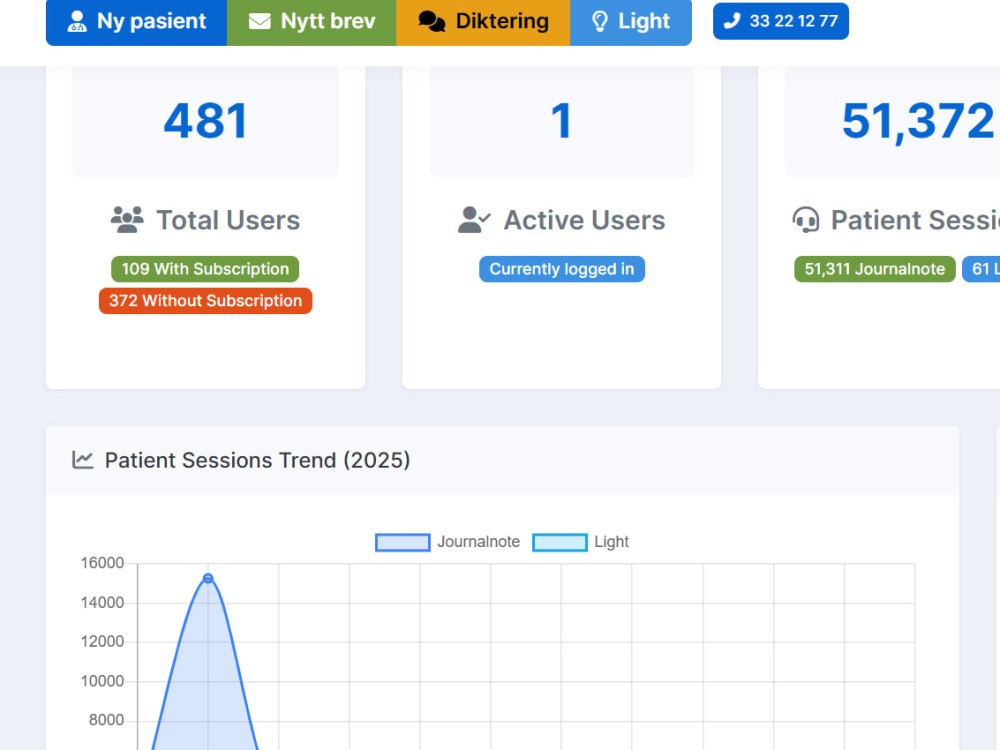
Task: Click the chart line icon beside Patient Sessions Trend
Action: (x=82, y=460)
